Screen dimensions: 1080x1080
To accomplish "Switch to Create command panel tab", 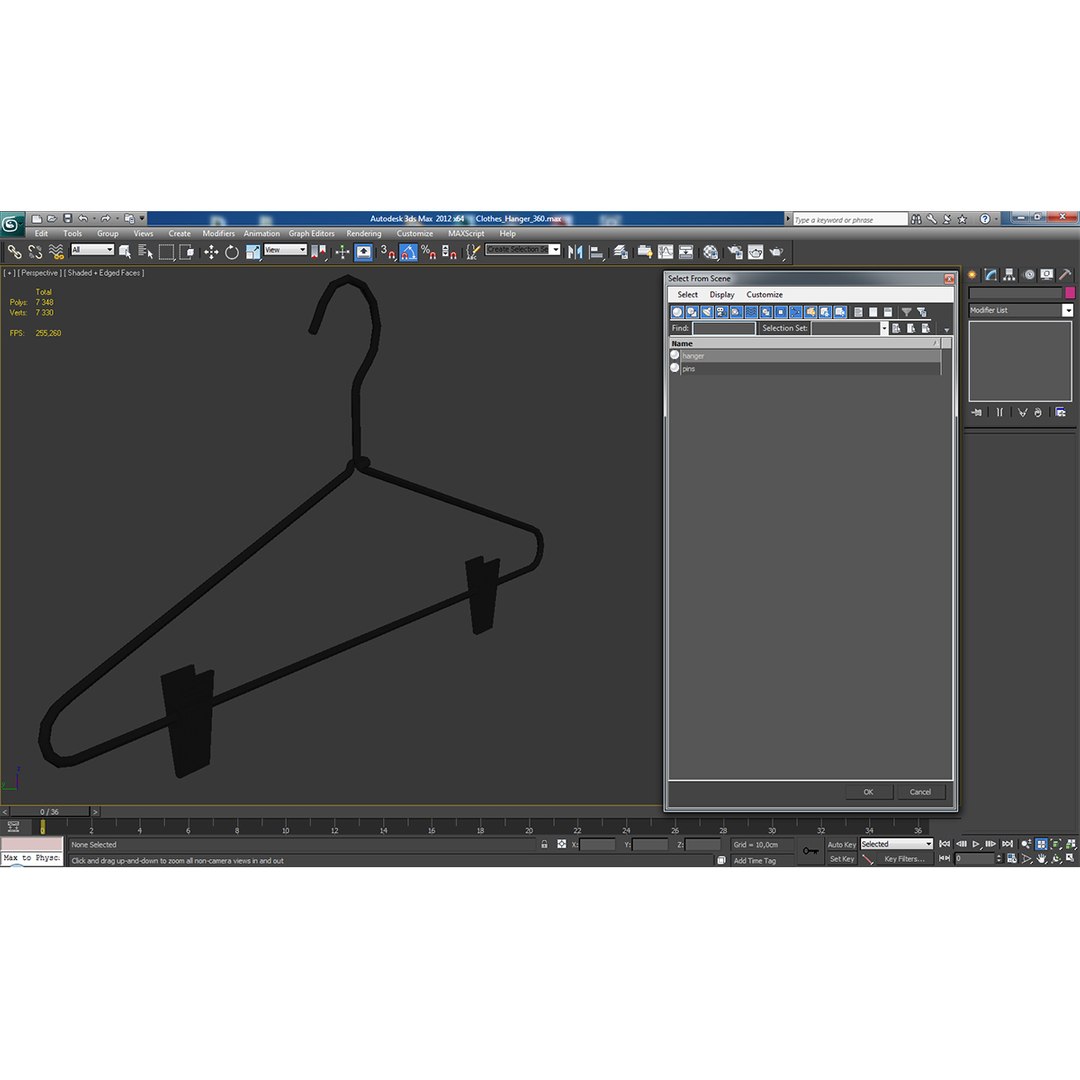I will point(973,275).
